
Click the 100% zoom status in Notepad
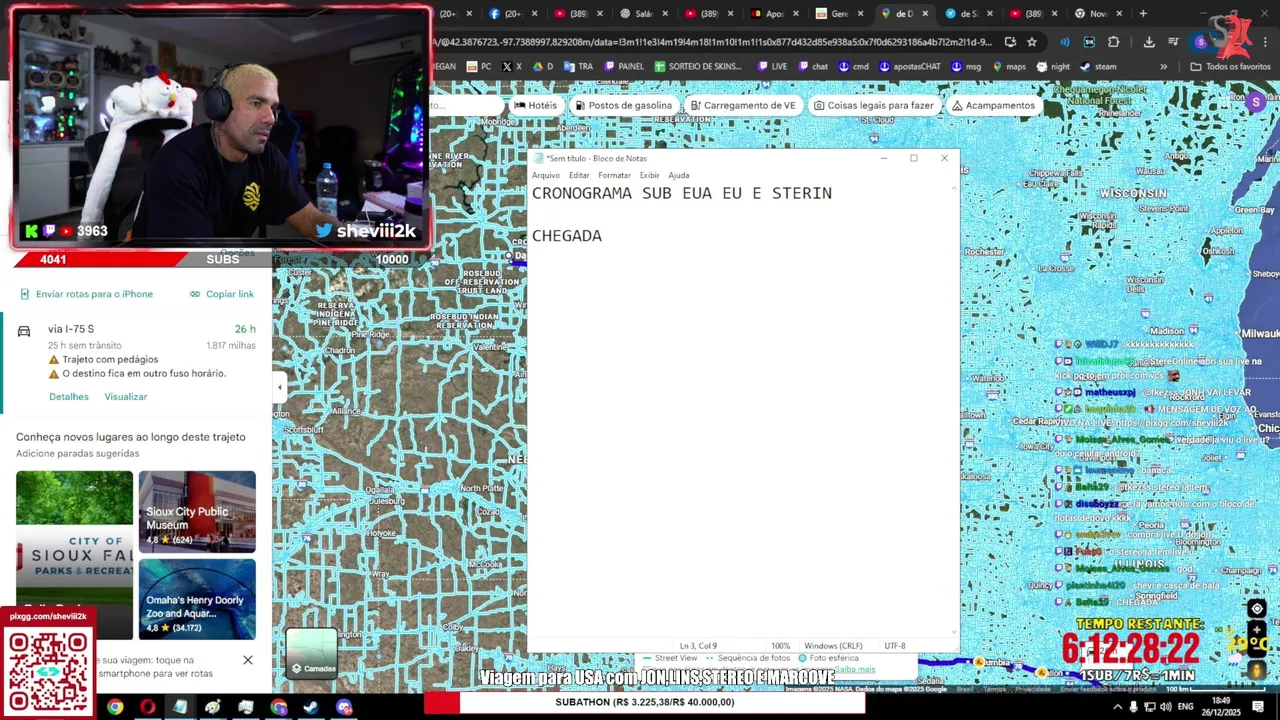click(x=780, y=646)
